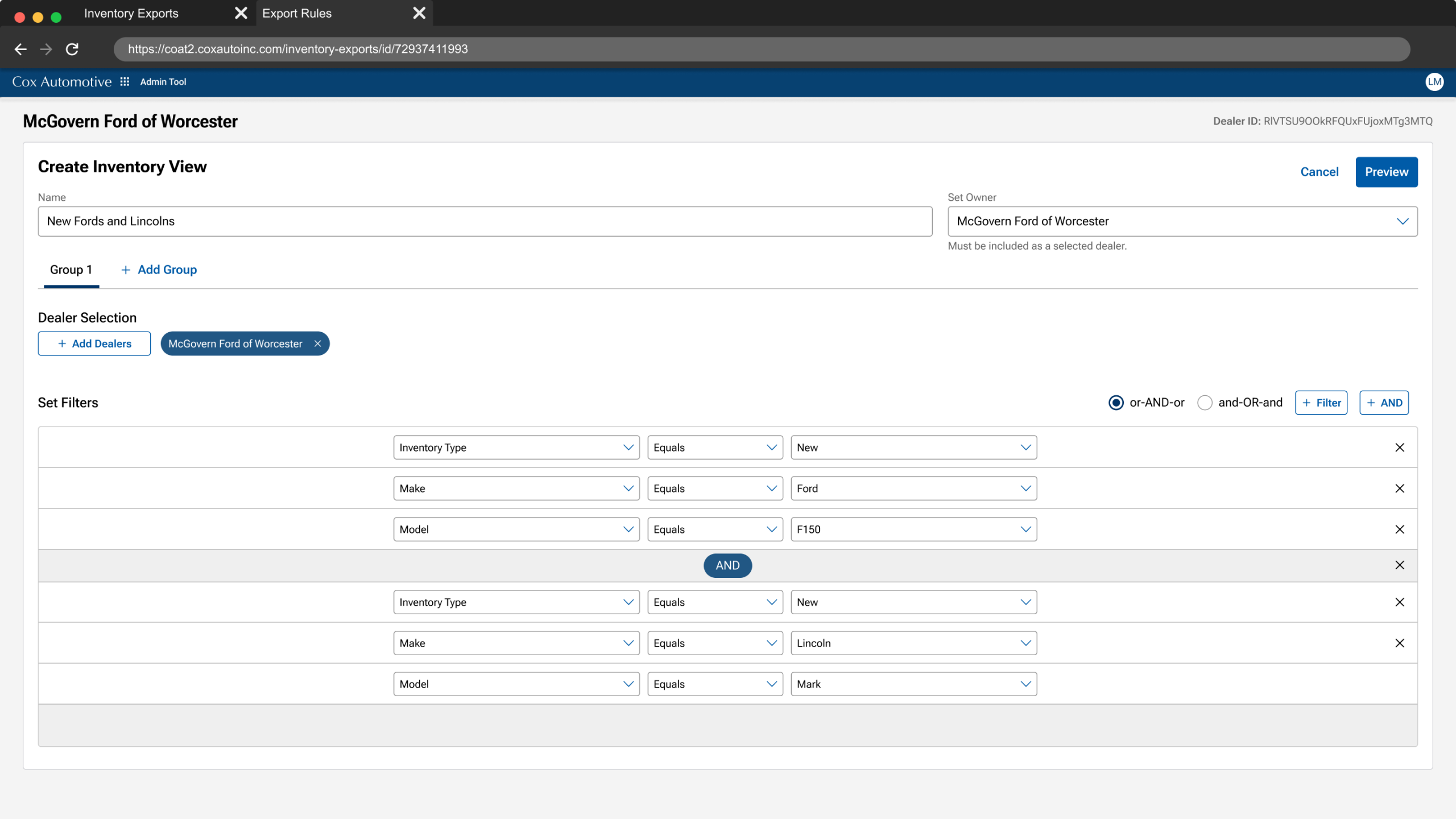Screen dimensions: 1456x819
Task: Open the Equals operator dropdown in Ford row
Action: (715, 489)
